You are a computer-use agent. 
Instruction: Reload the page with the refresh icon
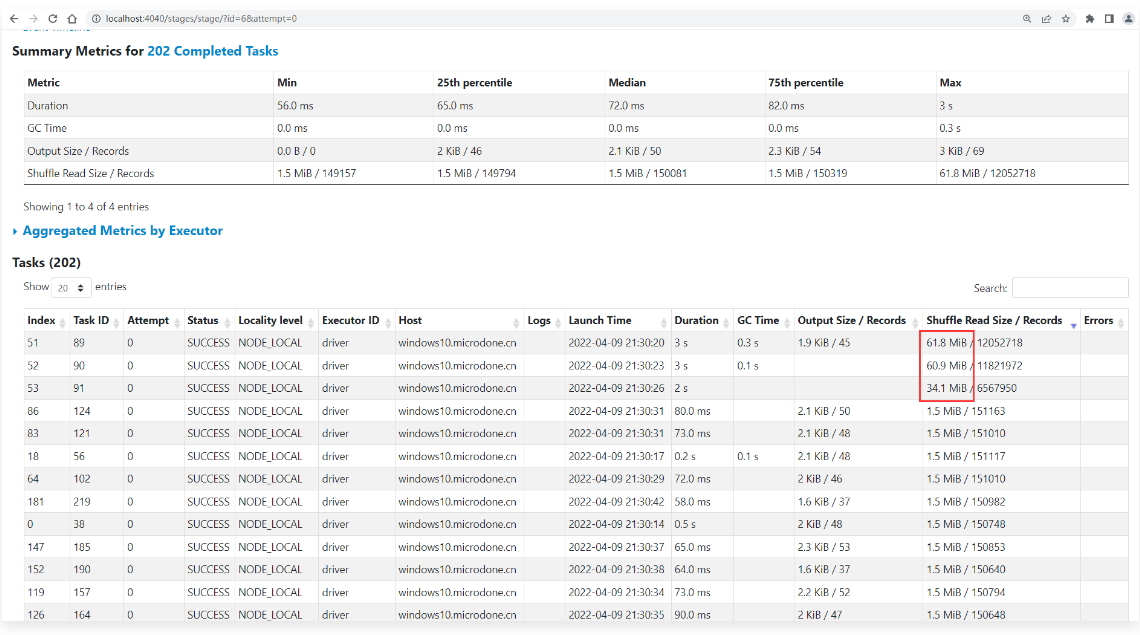[x=52, y=19]
